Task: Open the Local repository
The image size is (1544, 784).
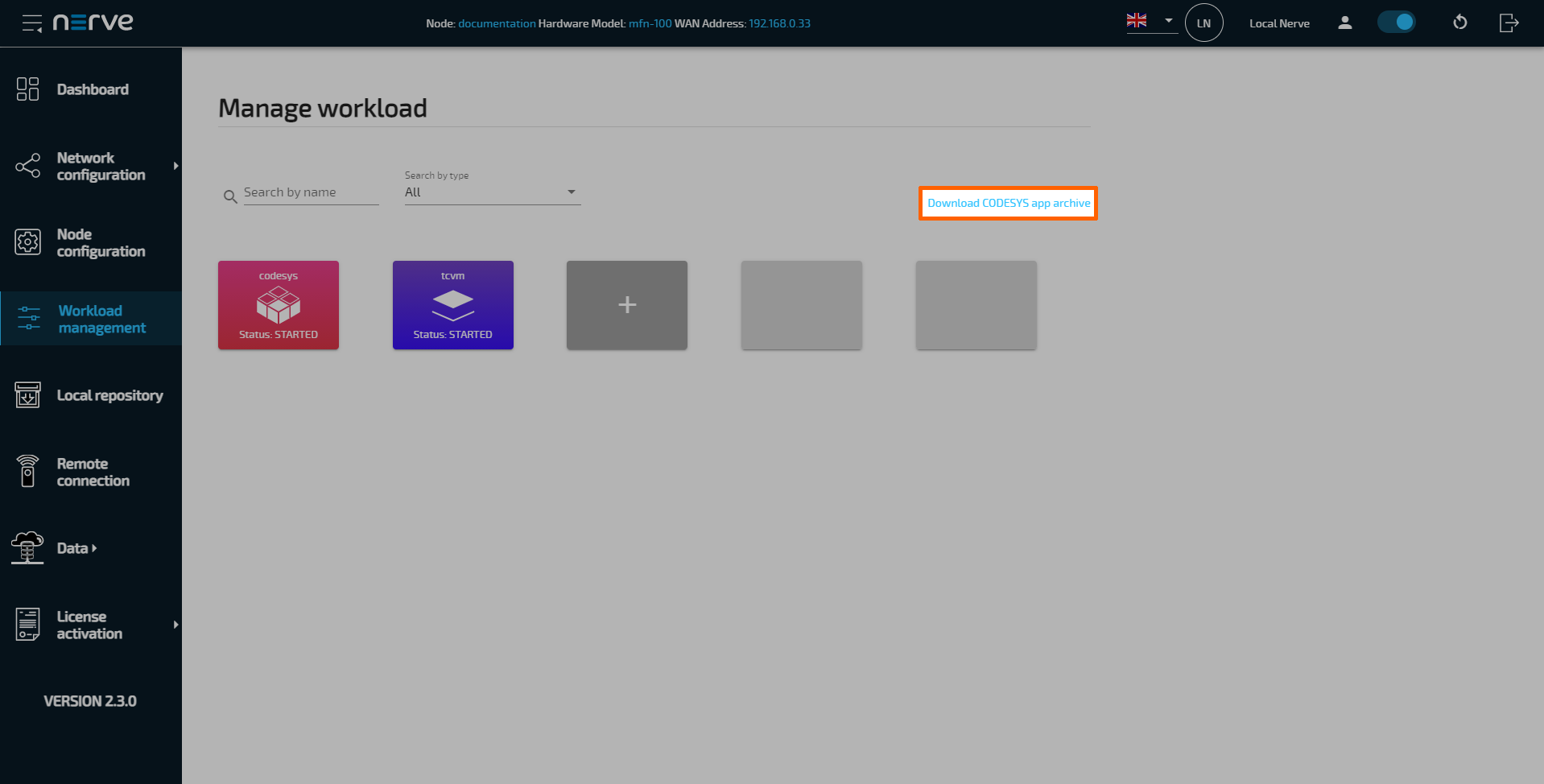Action: pyautogui.click(x=91, y=394)
